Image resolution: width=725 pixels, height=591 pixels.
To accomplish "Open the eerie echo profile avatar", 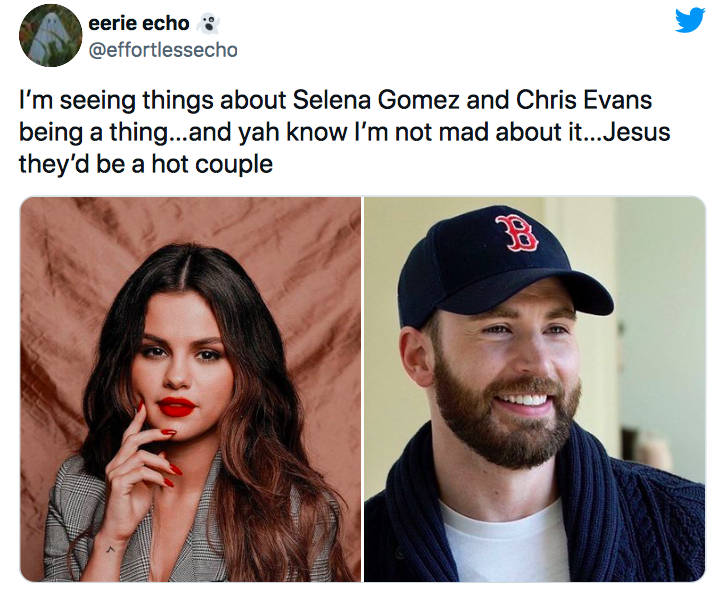I will 49,35.
